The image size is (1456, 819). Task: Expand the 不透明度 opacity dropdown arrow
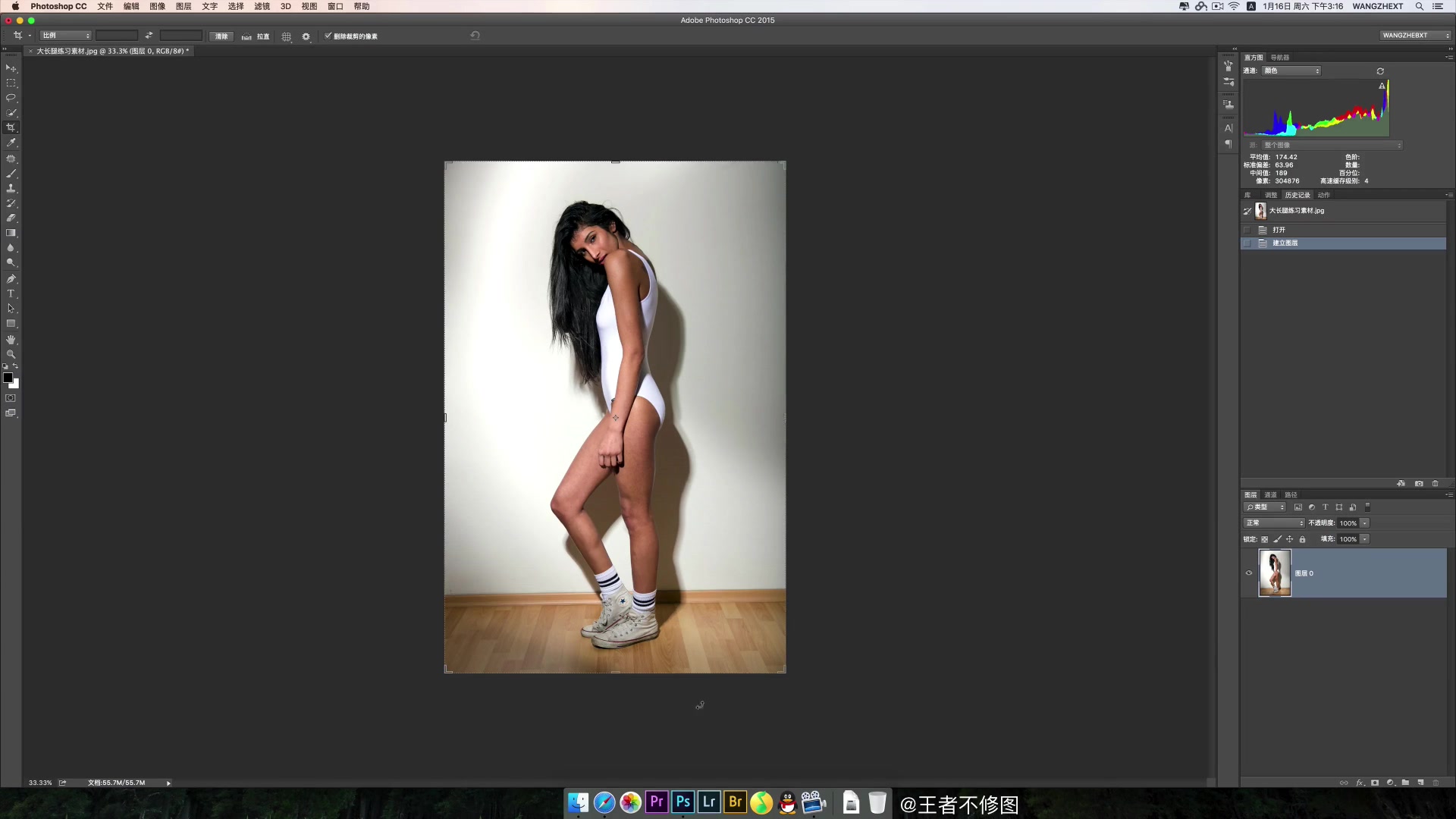pyautogui.click(x=1364, y=523)
